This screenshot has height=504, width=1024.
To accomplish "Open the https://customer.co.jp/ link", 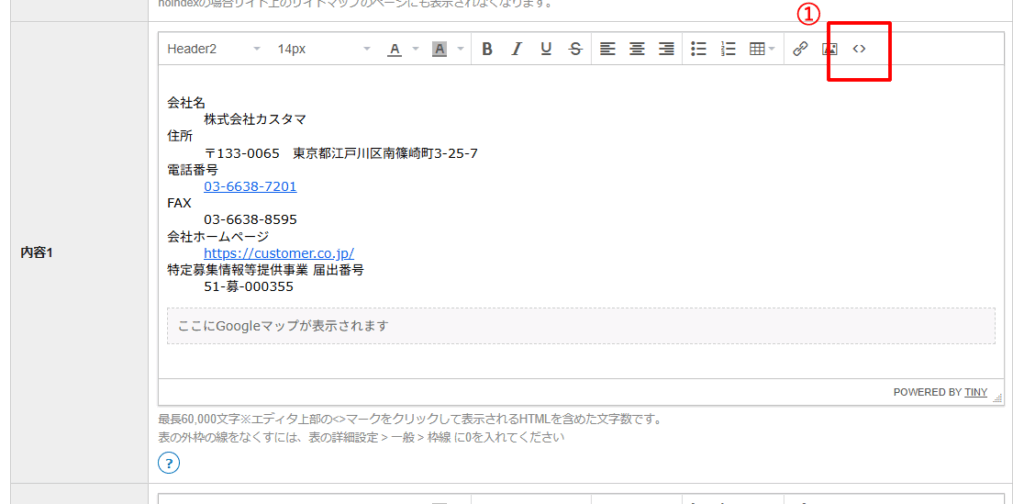I will click(278, 253).
